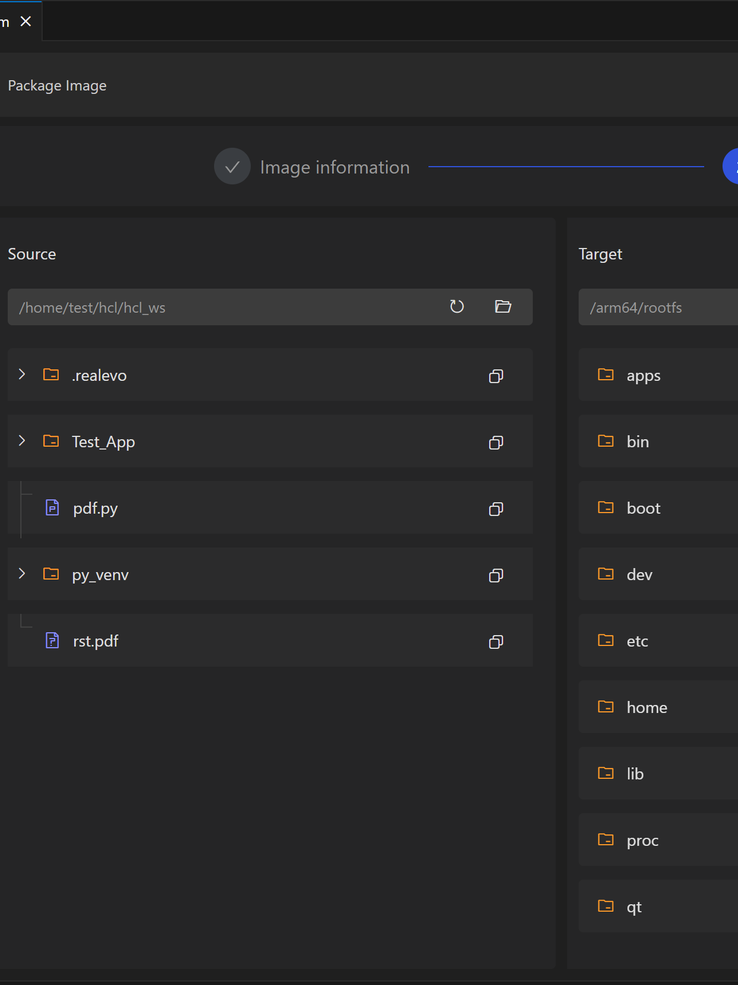Copy rst.pdf file to target

496,641
